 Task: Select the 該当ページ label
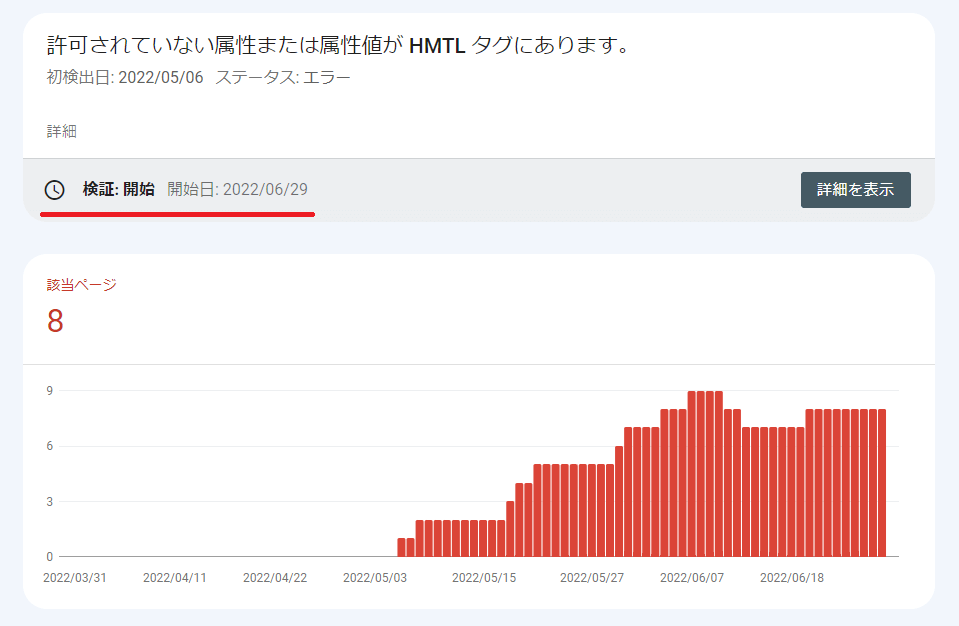(x=82, y=285)
